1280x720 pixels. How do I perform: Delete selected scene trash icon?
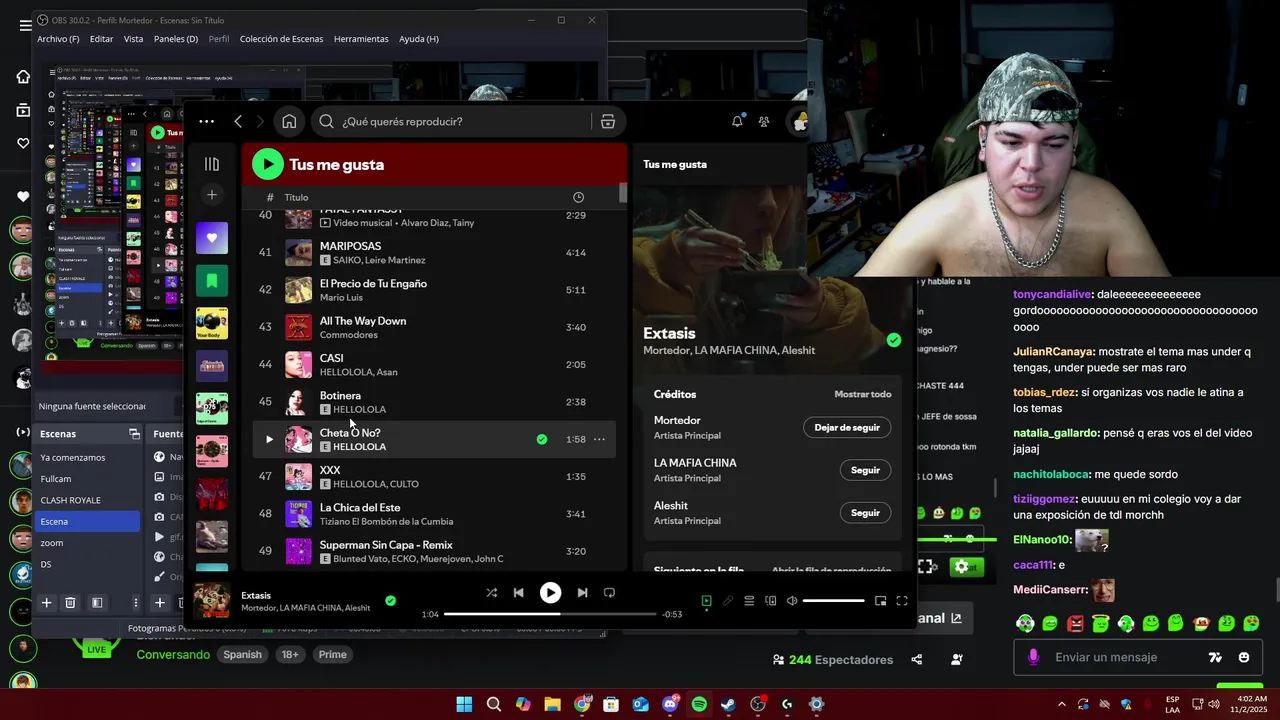click(70, 603)
